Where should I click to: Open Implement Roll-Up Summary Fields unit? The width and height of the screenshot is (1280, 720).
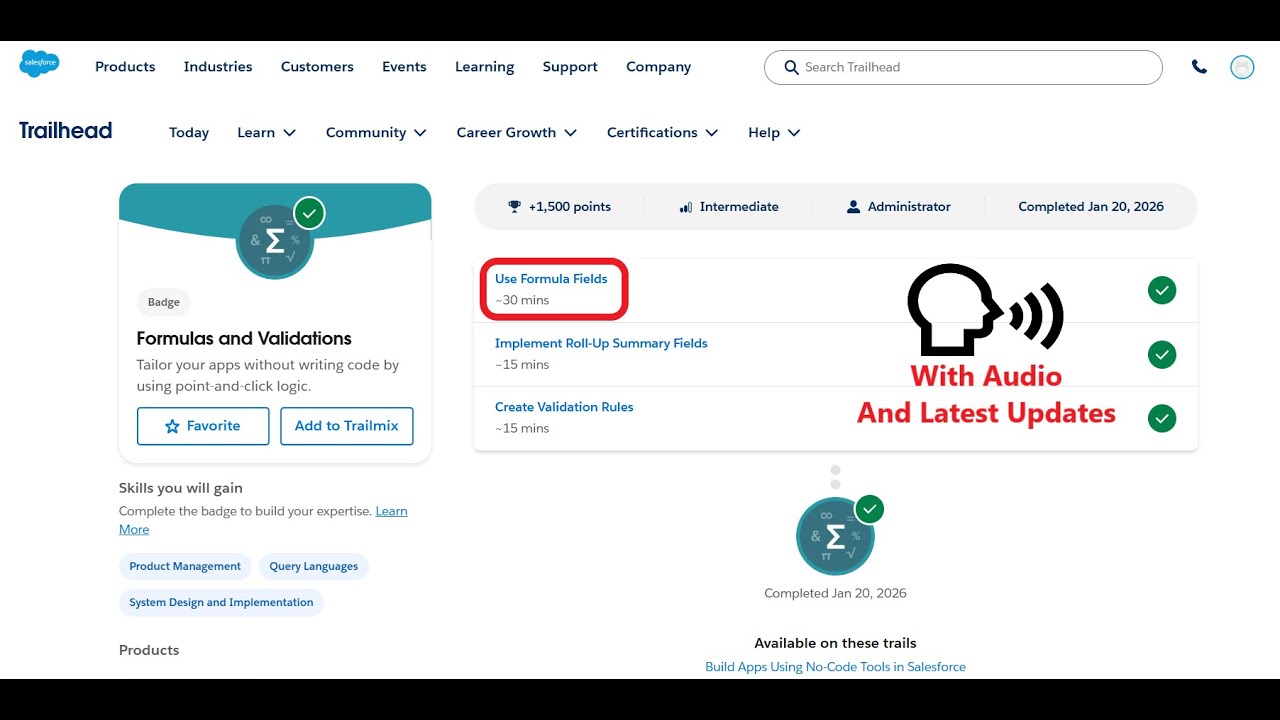click(x=601, y=343)
